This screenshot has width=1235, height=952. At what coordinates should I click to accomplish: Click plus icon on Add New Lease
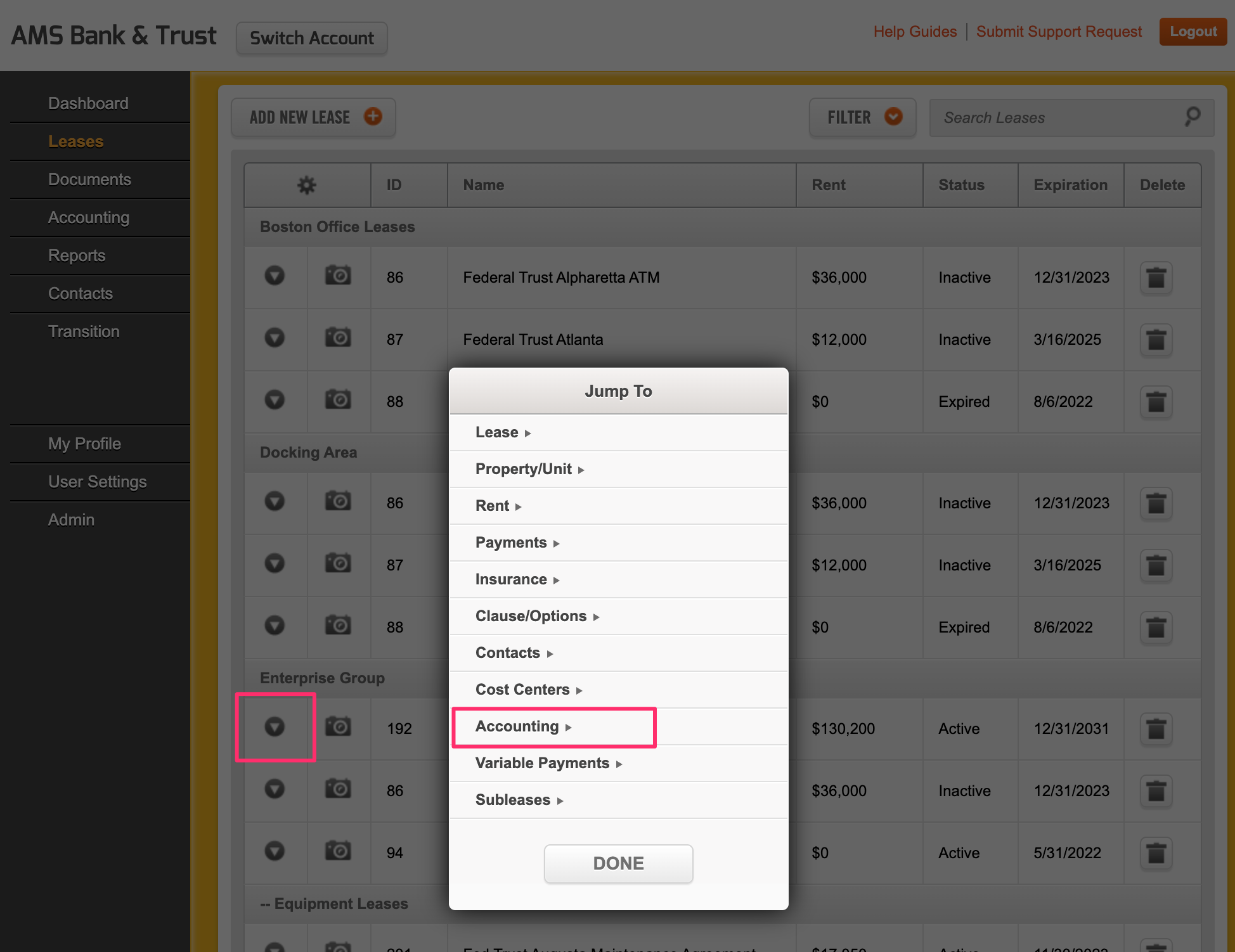click(373, 117)
